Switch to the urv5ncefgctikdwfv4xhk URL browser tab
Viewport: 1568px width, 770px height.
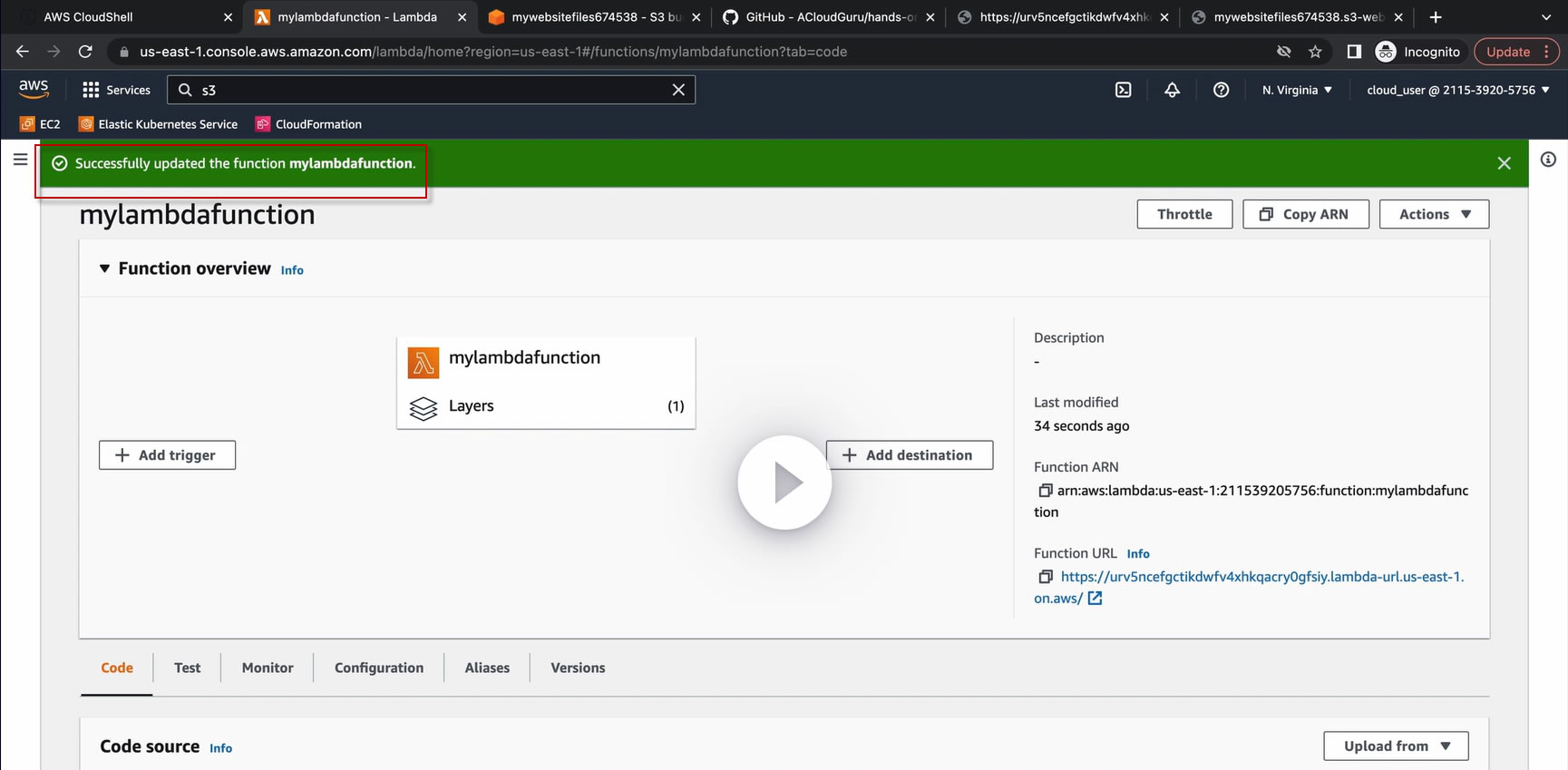click(x=1062, y=17)
